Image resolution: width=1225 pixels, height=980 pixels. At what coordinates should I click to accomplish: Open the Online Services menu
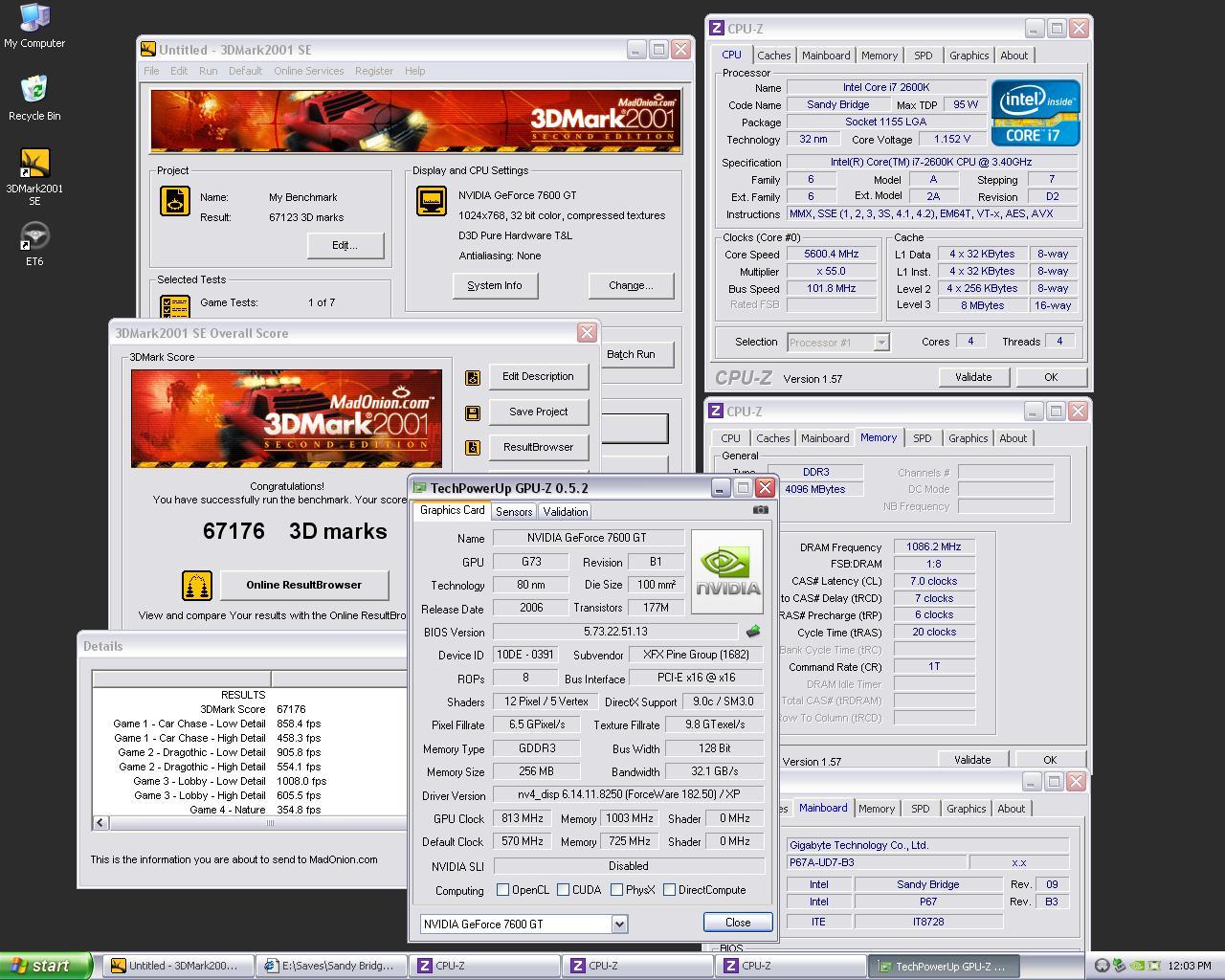coord(308,71)
